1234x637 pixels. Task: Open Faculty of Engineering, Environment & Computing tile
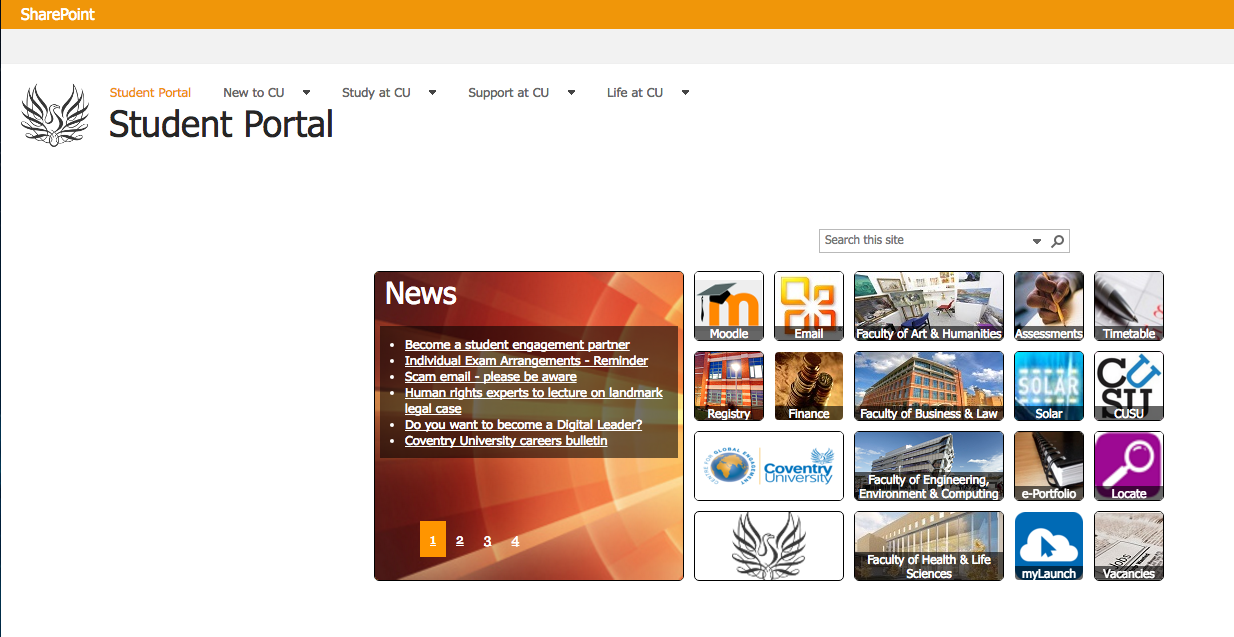coord(929,466)
